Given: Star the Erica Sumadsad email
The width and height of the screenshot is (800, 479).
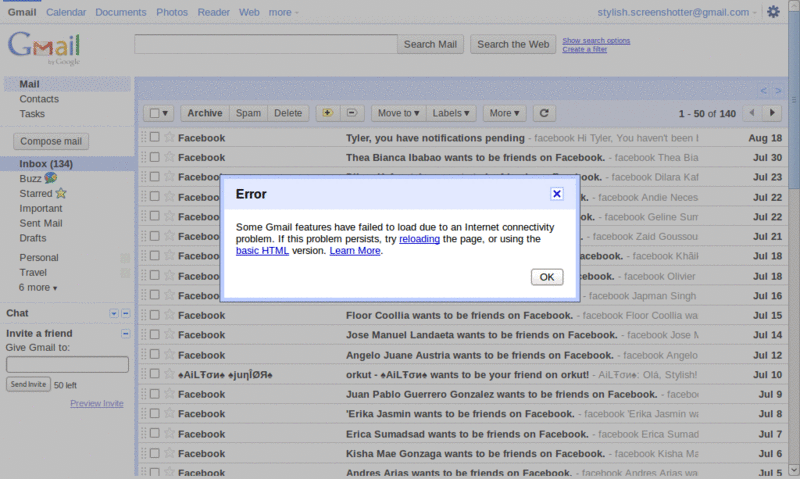Looking at the screenshot, I should (169, 434).
